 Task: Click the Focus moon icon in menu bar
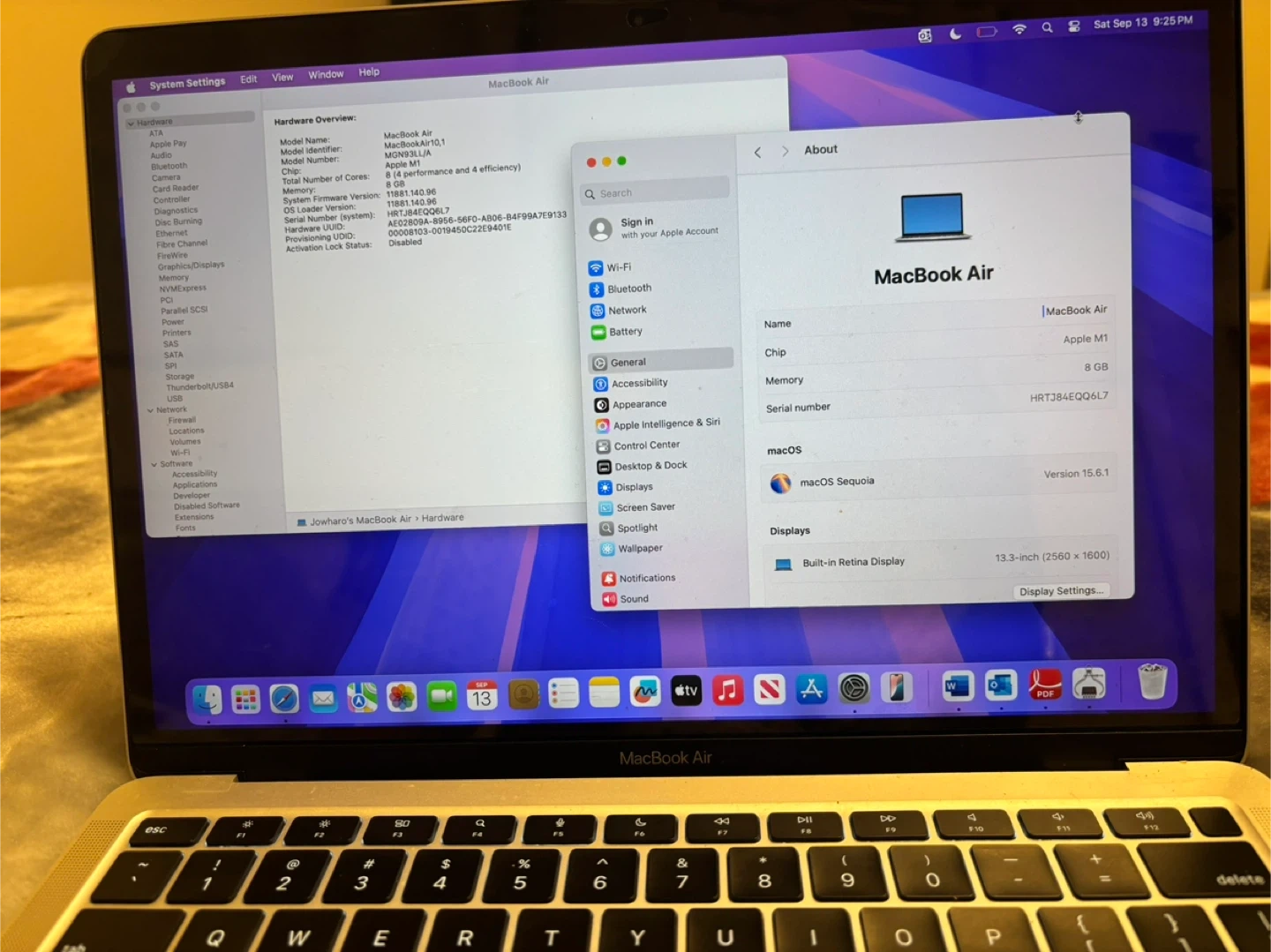pyautogui.click(x=955, y=34)
